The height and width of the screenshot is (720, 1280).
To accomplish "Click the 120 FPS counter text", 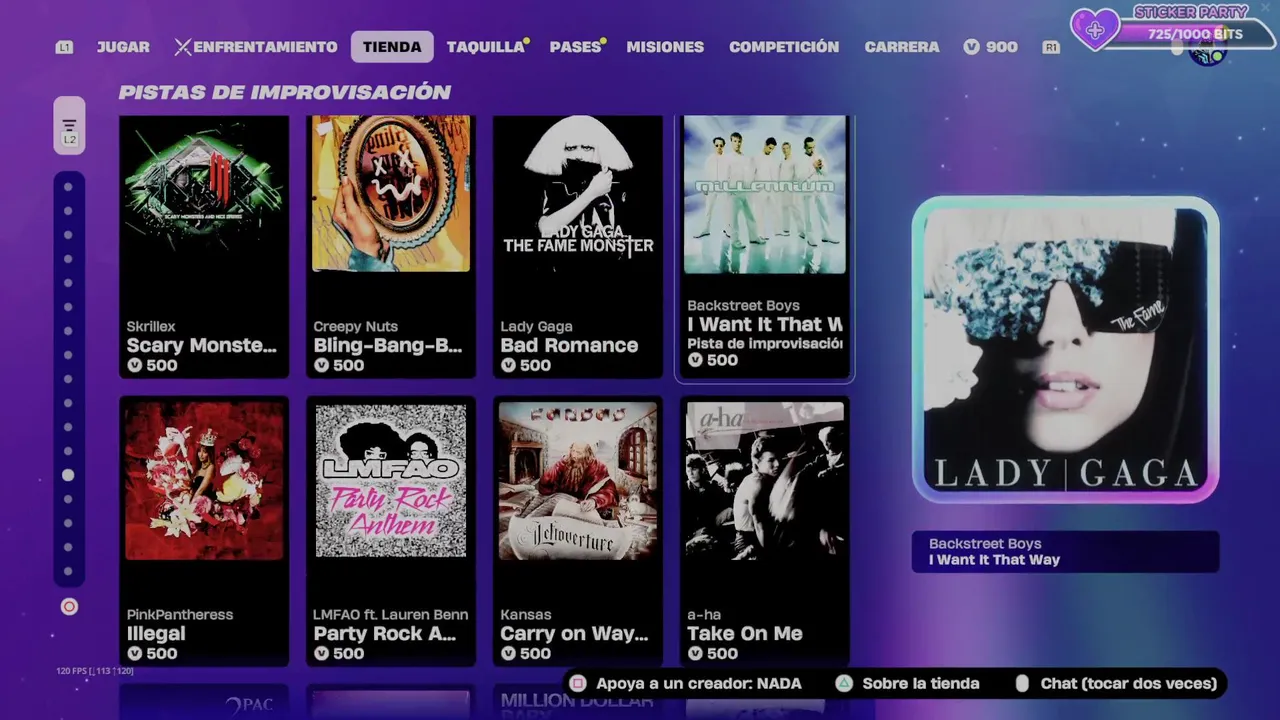I will 95,671.
